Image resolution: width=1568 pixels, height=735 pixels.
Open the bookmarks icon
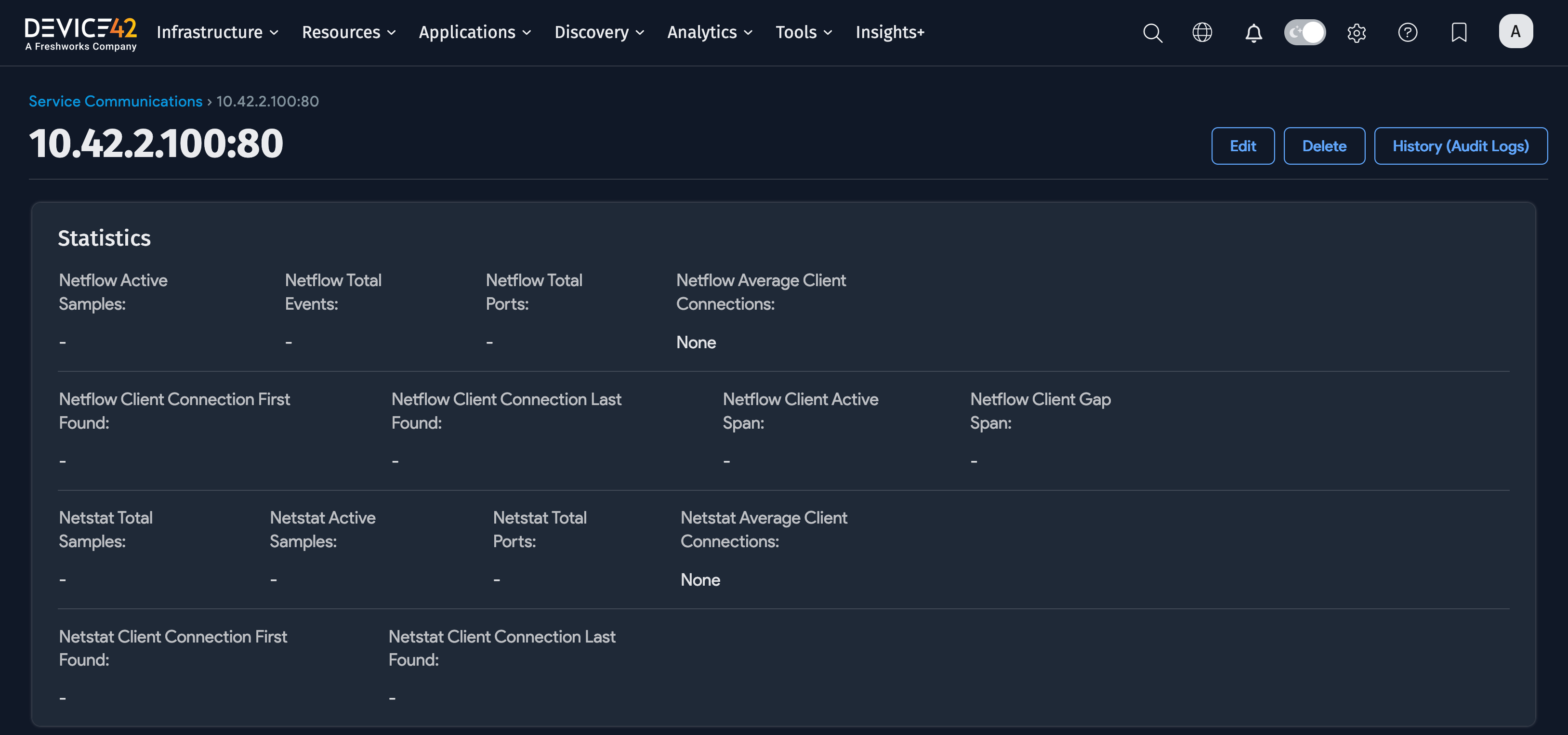click(x=1459, y=32)
